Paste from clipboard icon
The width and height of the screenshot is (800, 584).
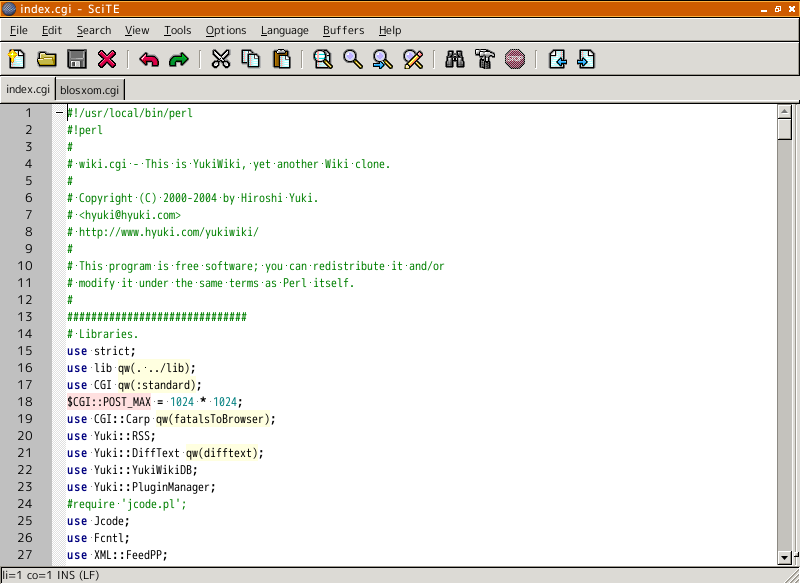coord(282,59)
